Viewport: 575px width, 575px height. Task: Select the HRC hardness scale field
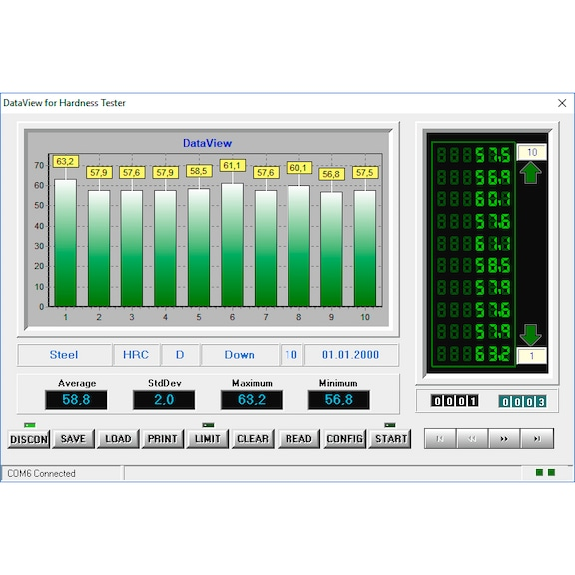136,355
